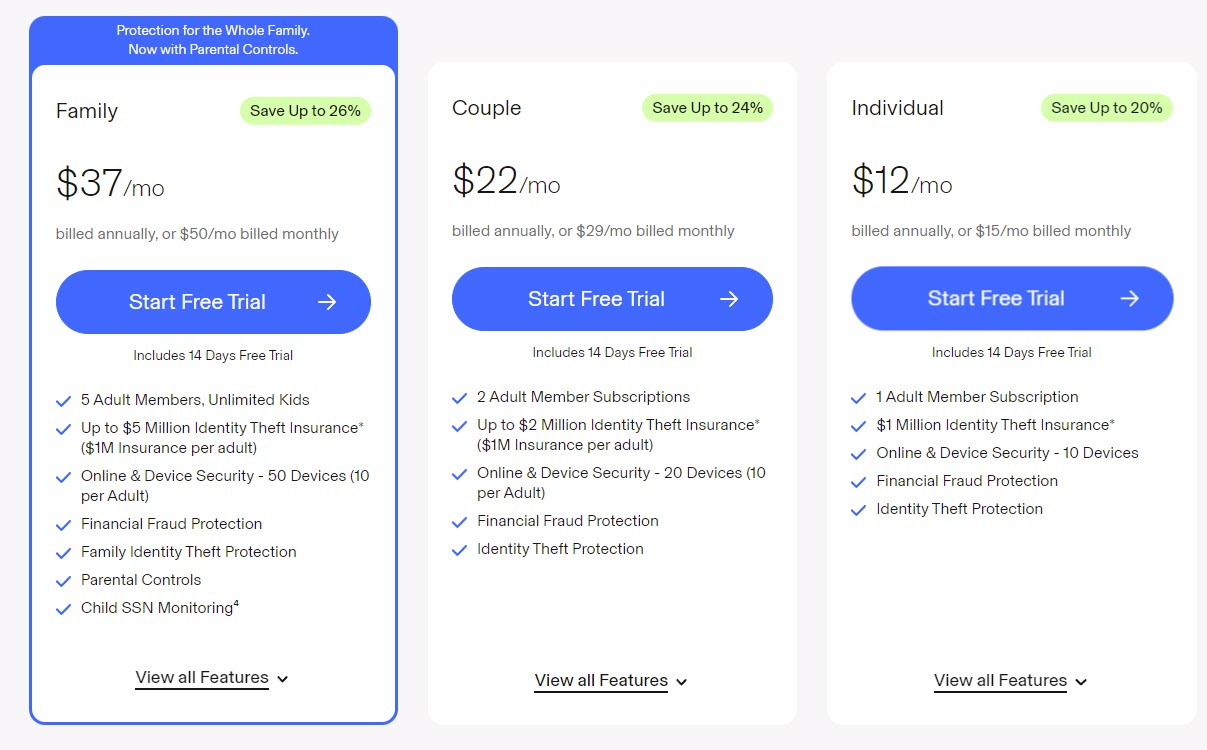Expand View all Features chevron in Individual plan
Image resolution: width=1207 pixels, height=750 pixels.
pos(1081,682)
